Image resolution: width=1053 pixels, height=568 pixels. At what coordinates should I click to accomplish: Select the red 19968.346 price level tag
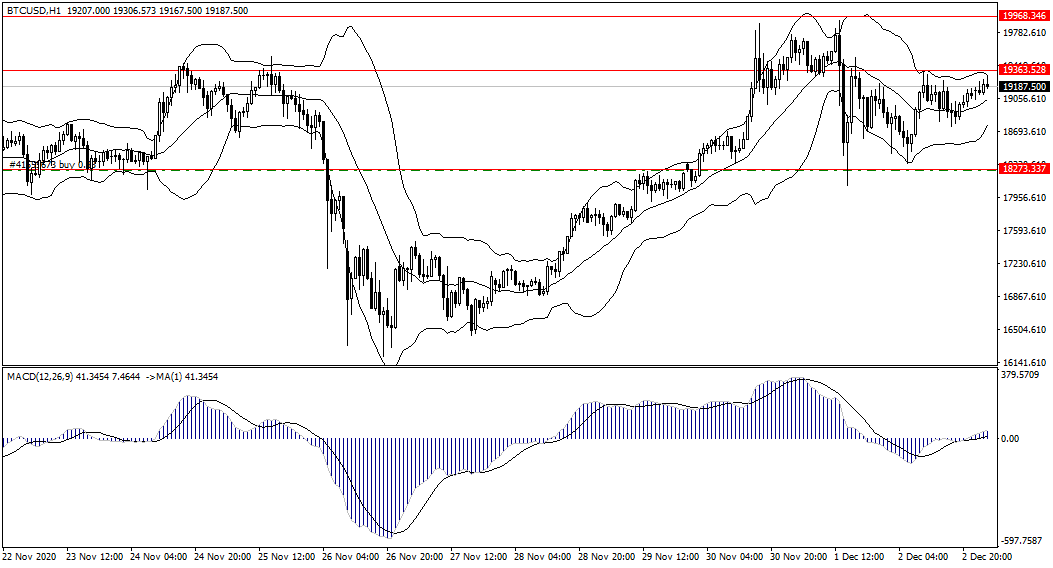tap(1024, 16)
